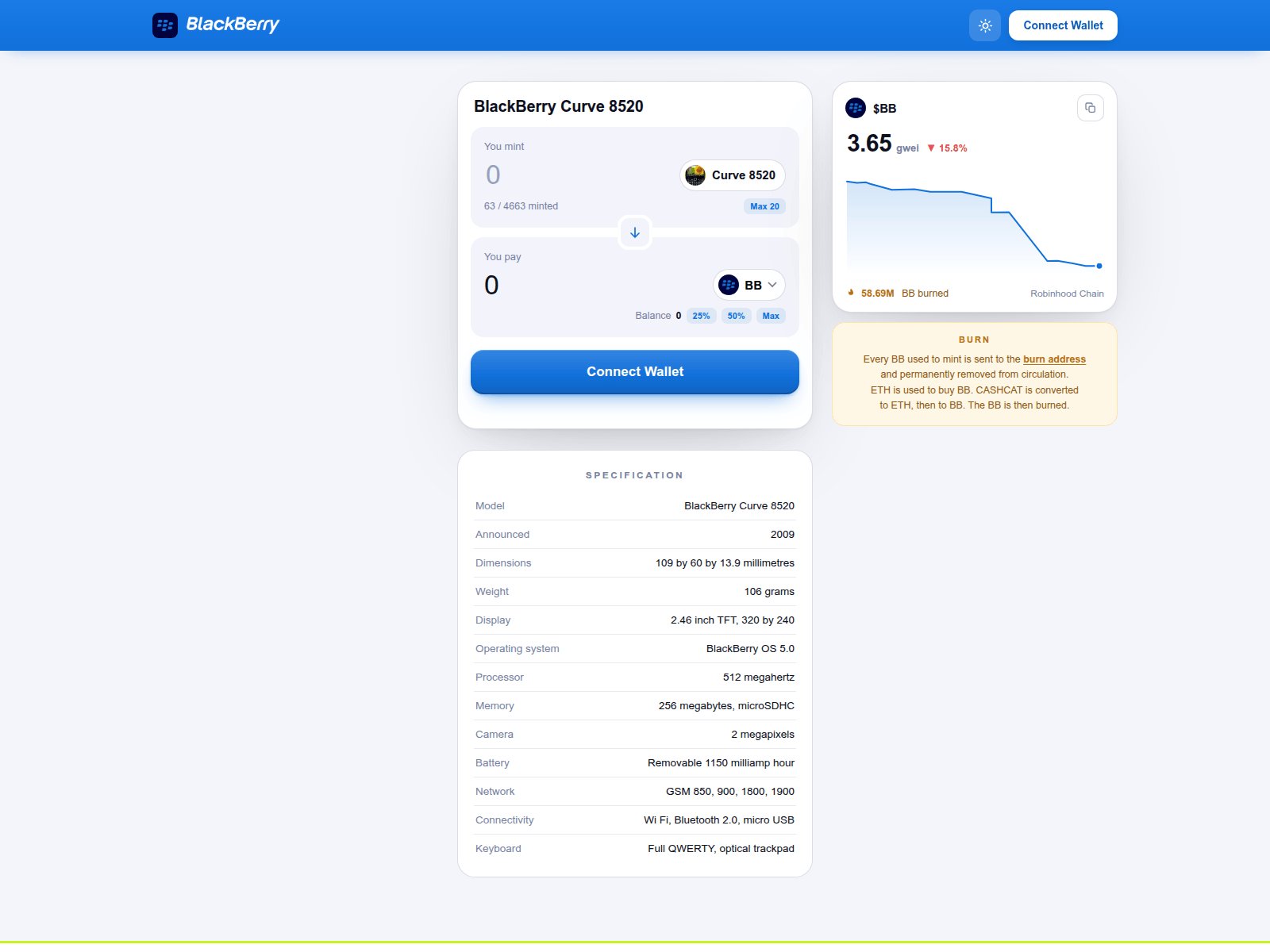Set mint amount with Max 20

[764, 206]
